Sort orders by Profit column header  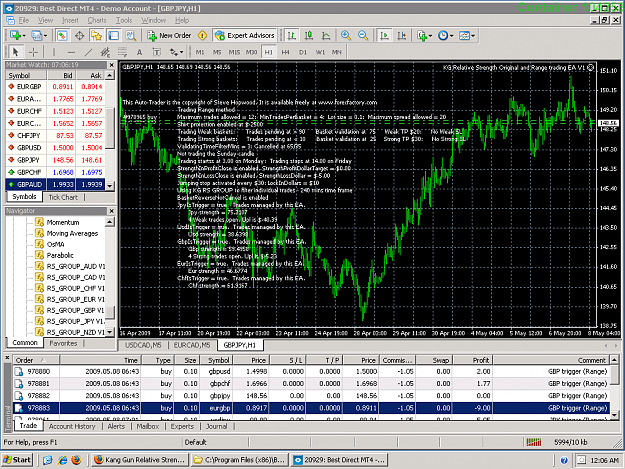coord(473,360)
